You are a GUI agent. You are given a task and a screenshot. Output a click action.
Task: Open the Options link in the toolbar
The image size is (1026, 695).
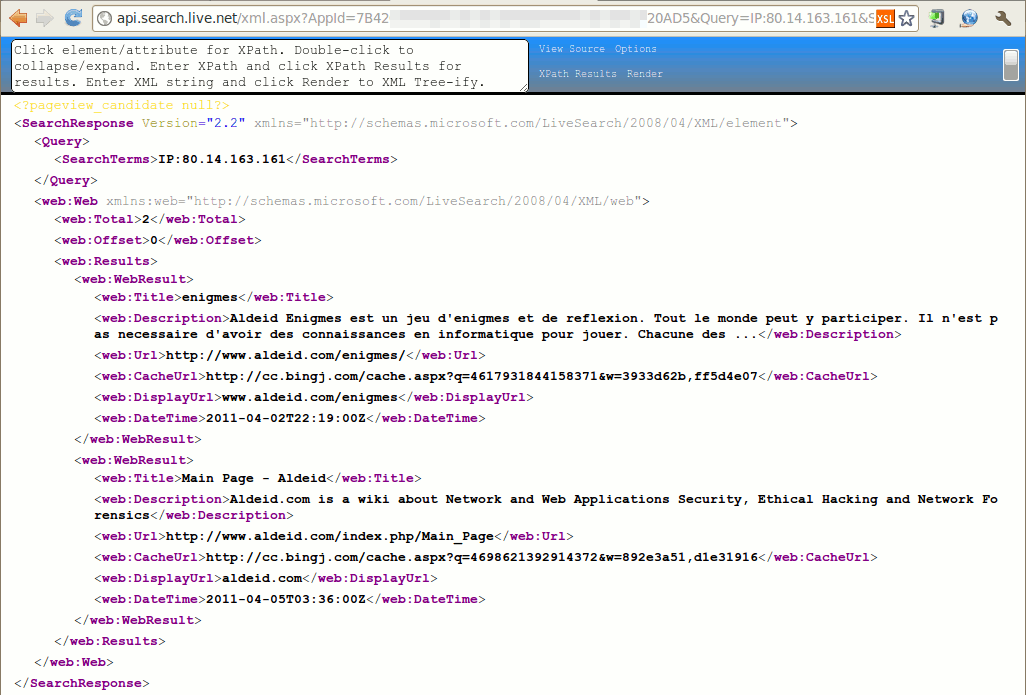pos(635,49)
